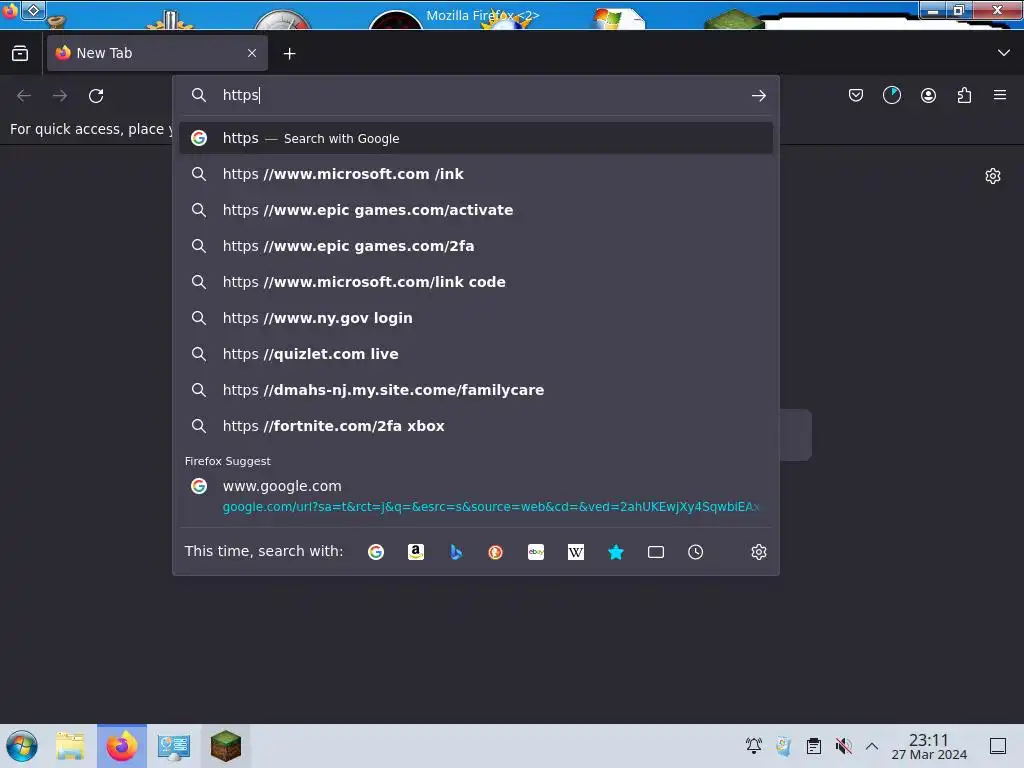Search bookmarks with the star icon

[x=616, y=552]
